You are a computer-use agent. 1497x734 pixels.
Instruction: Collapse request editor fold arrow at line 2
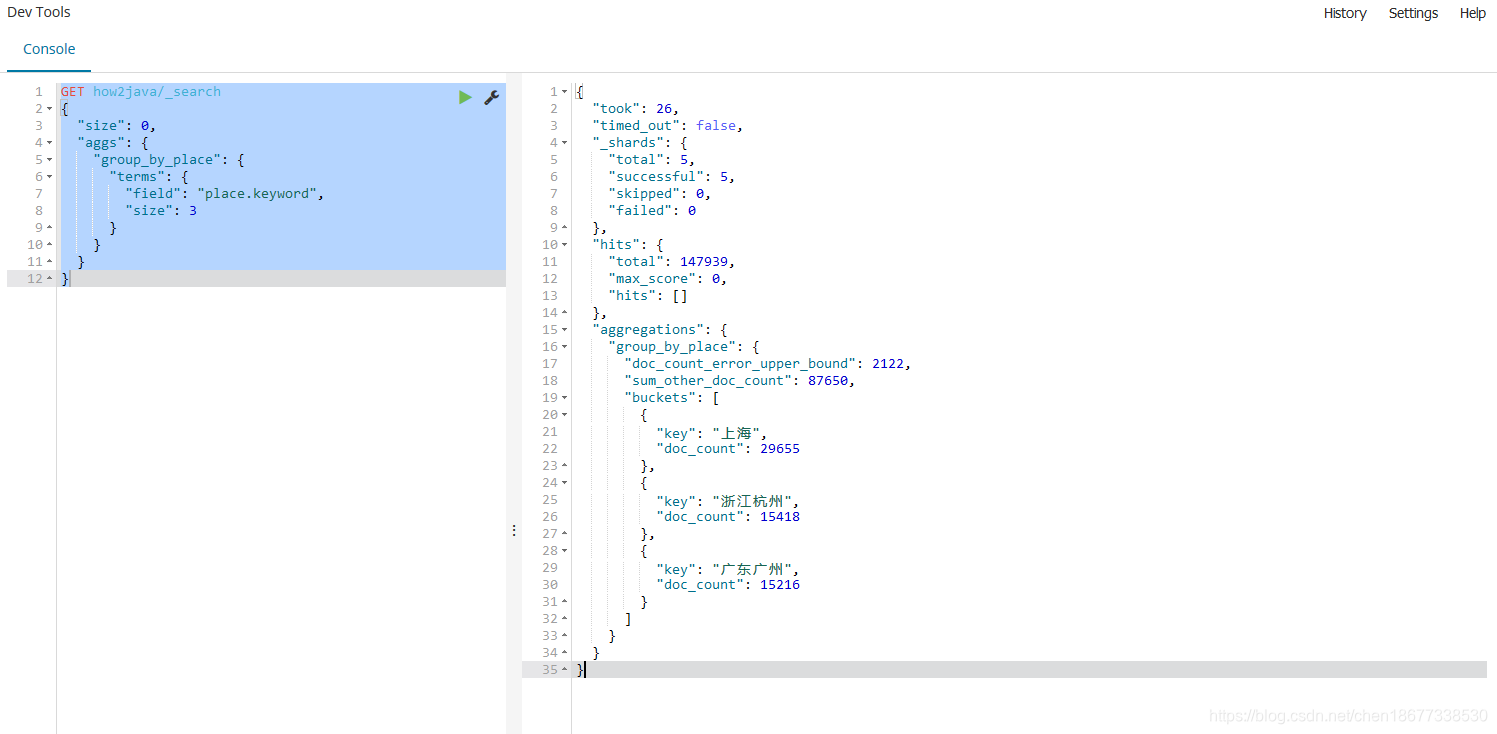[50, 109]
